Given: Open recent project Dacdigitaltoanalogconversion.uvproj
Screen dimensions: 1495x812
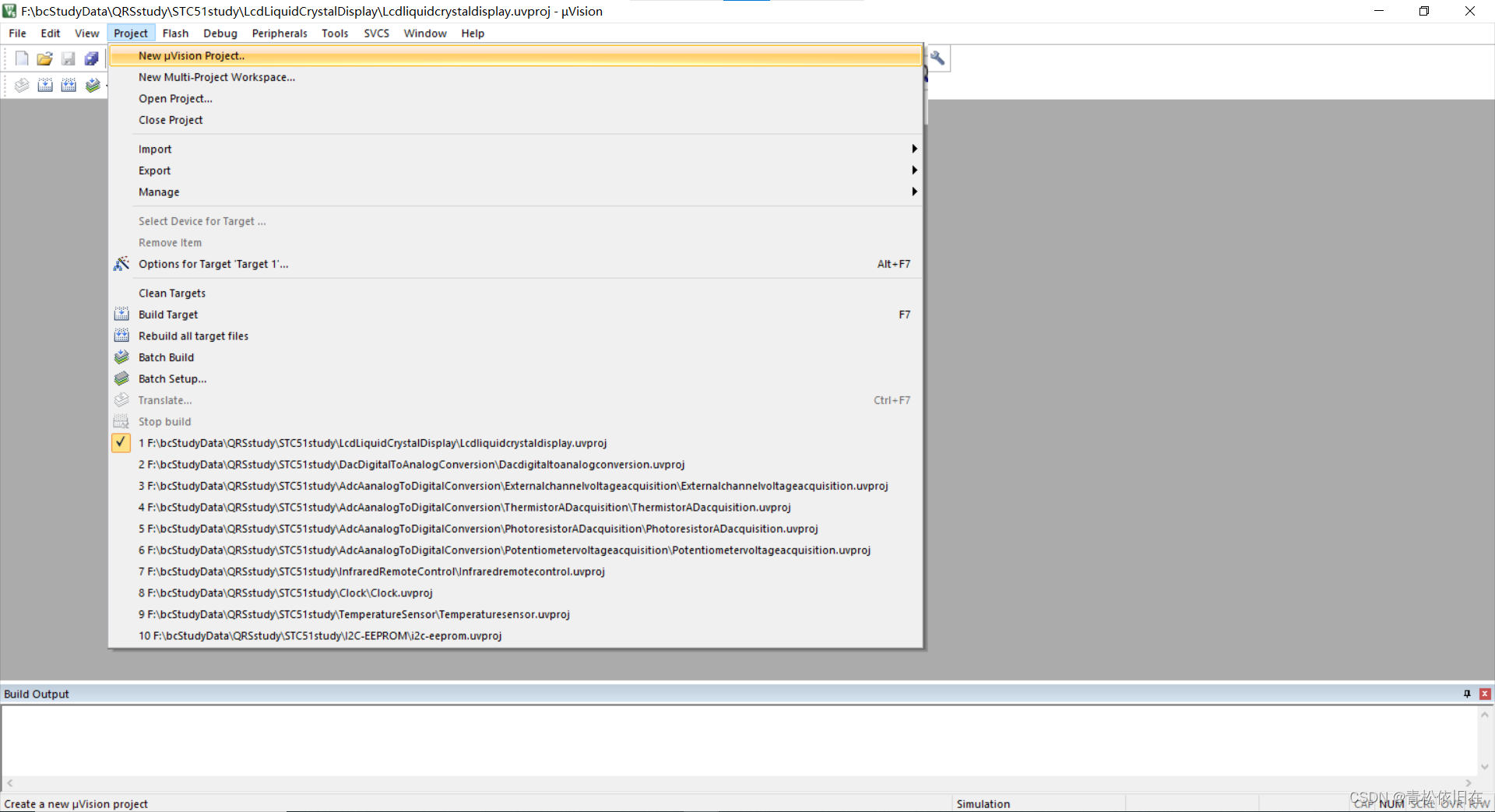Looking at the screenshot, I should pyautogui.click(x=515, y=464).
